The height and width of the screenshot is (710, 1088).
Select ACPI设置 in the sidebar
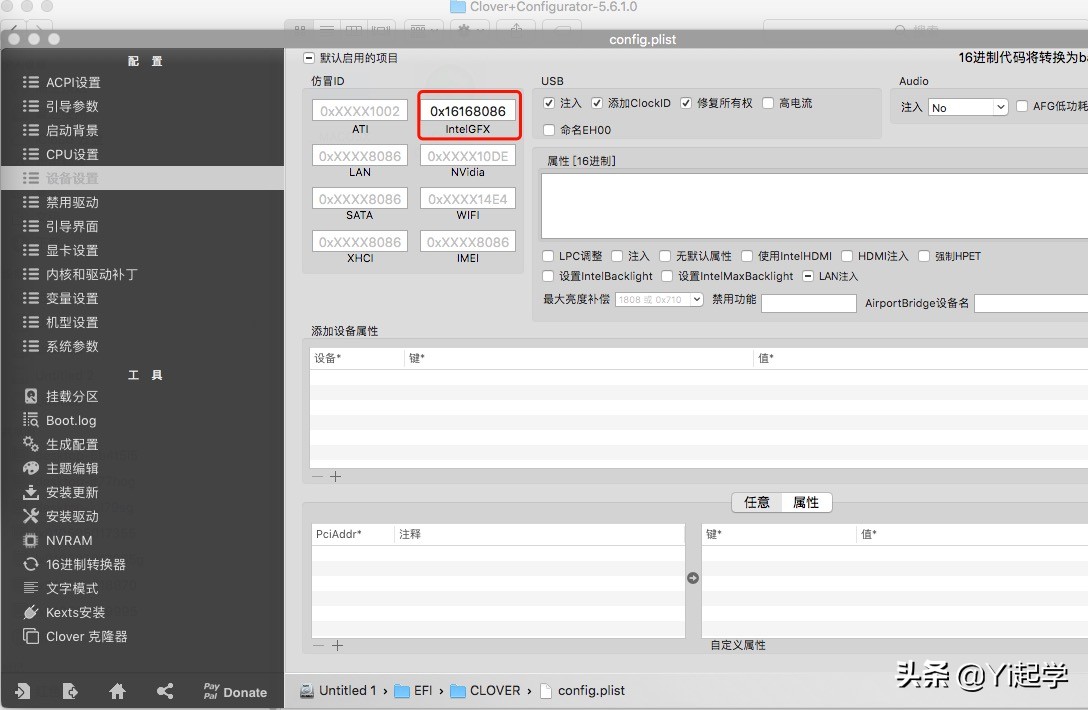tap(73, 82)
